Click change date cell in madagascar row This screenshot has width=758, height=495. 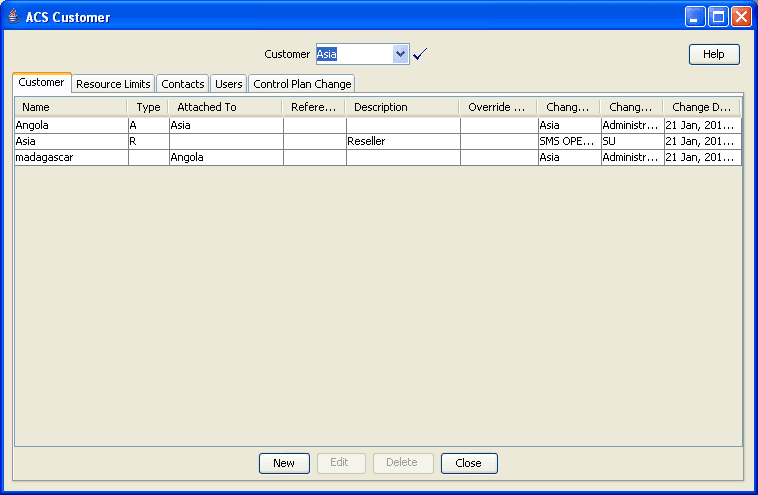tap(702, 157)
